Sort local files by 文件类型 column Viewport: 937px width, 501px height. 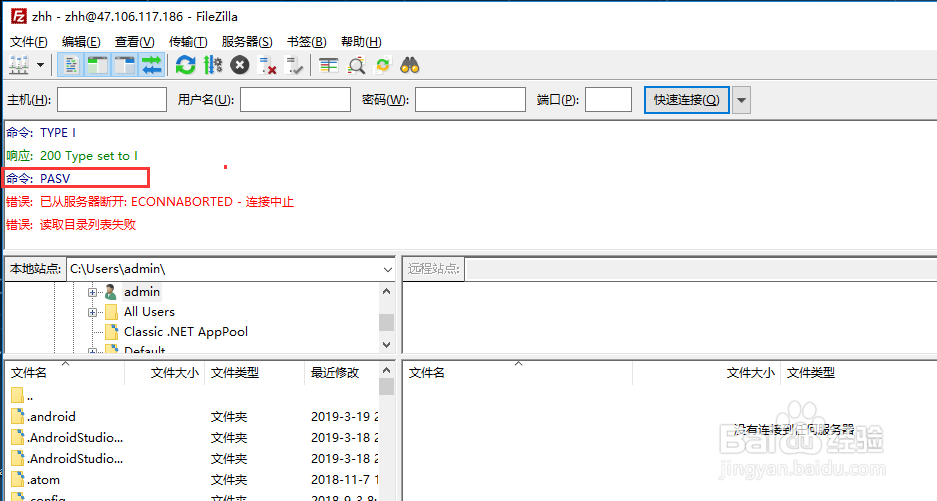point(255,372)
